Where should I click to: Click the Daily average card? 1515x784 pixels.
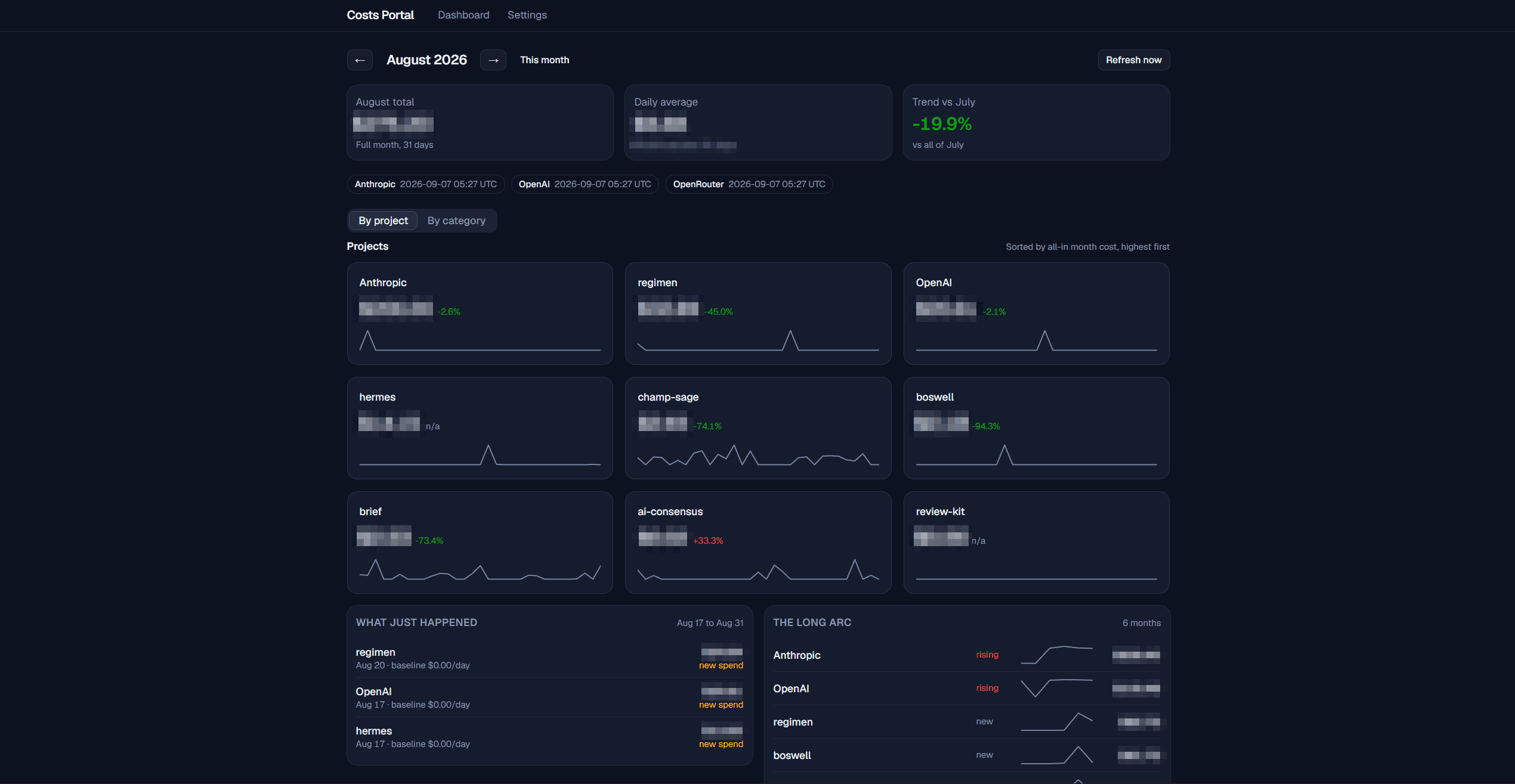758,122
